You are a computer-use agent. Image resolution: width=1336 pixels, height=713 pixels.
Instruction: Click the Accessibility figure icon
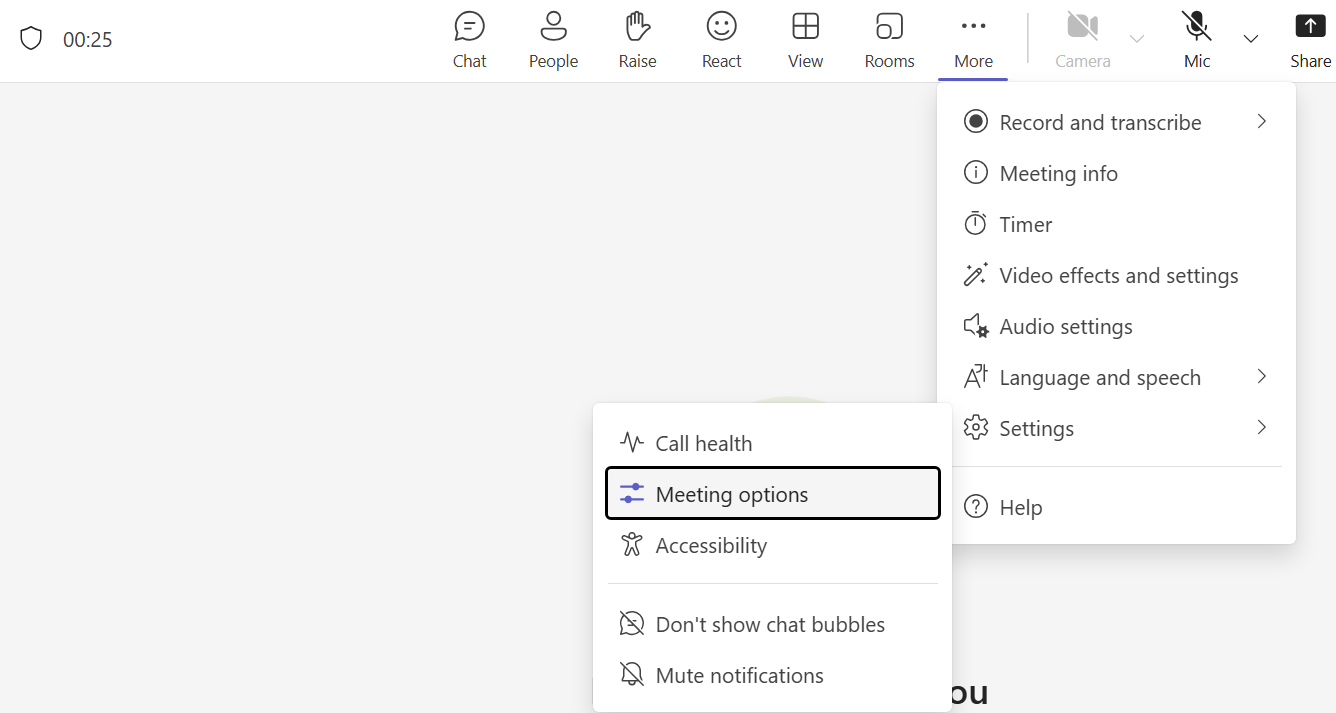631,545
